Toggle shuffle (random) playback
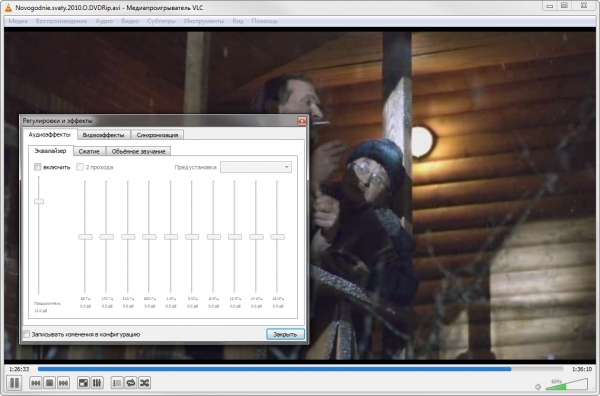Screen dimensions: 600x396 pyautogui.click(x=145, y=383)
